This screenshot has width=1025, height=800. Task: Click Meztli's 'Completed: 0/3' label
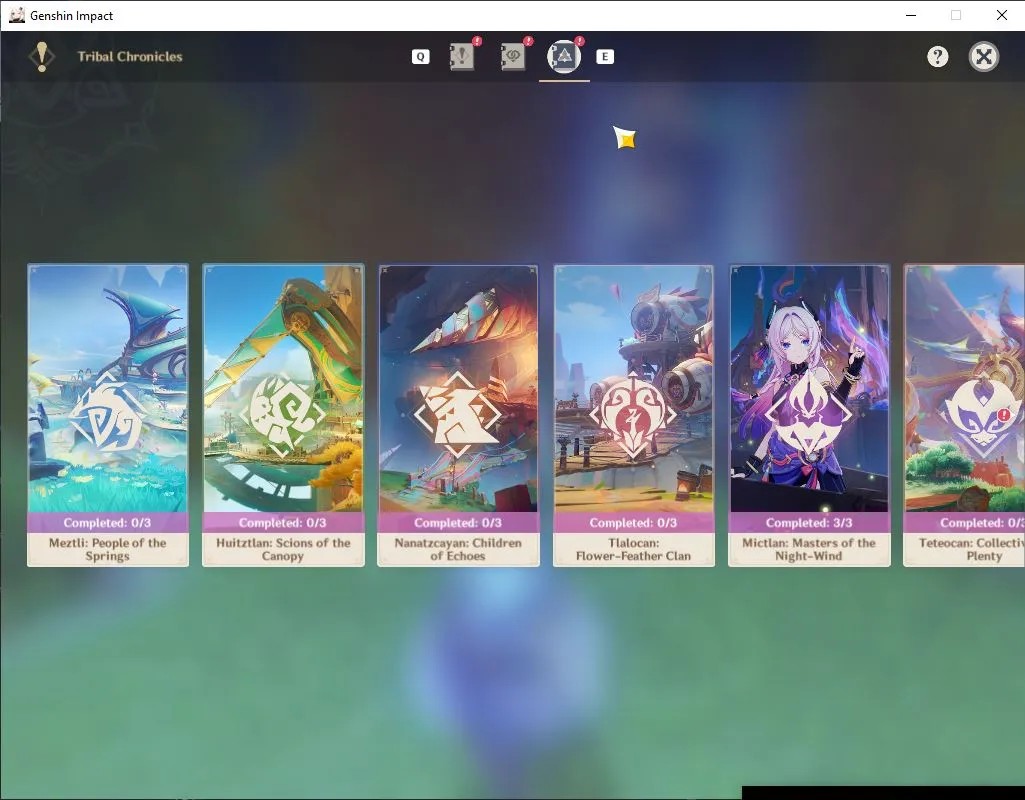(x=107, y=523)
